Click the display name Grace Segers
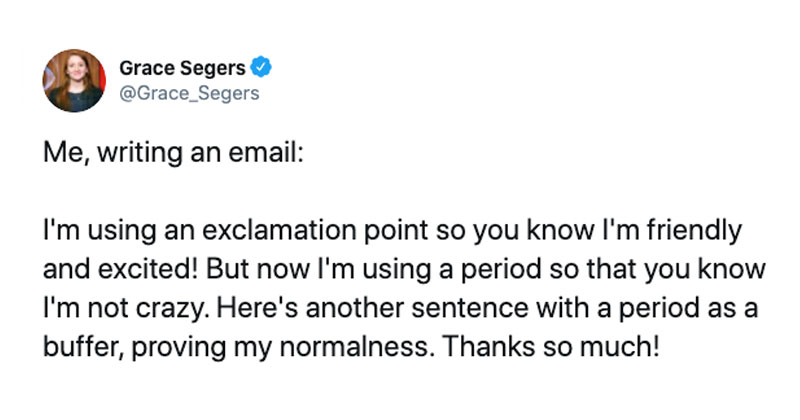The height and width of the screenshot is (420, 800). point(182,68)
